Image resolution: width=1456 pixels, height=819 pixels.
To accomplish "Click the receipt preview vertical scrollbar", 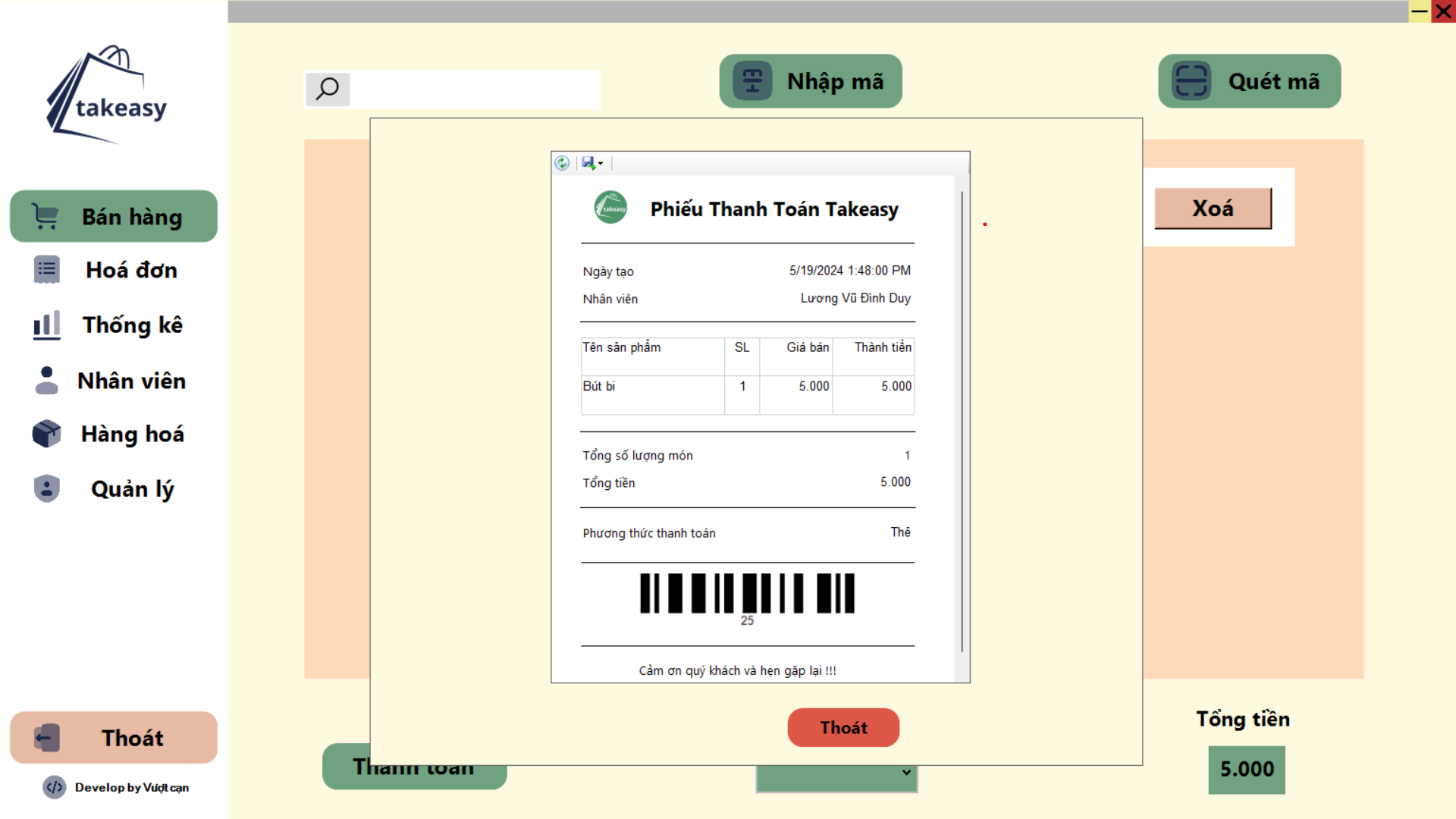I will 962,425.
